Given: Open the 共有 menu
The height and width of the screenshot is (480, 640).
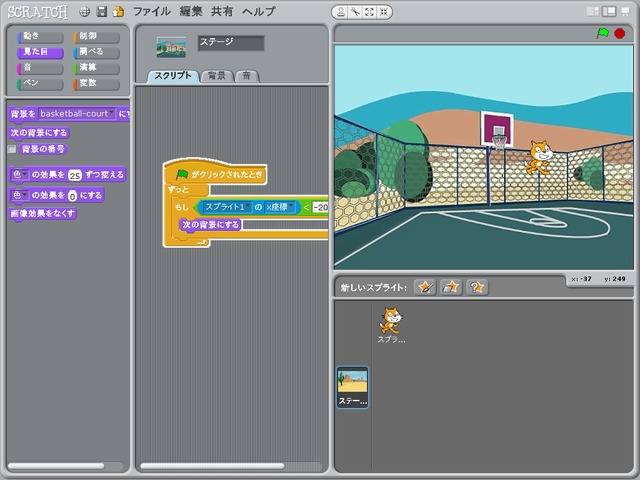Looking at the screenshot, I should [222, 11].
